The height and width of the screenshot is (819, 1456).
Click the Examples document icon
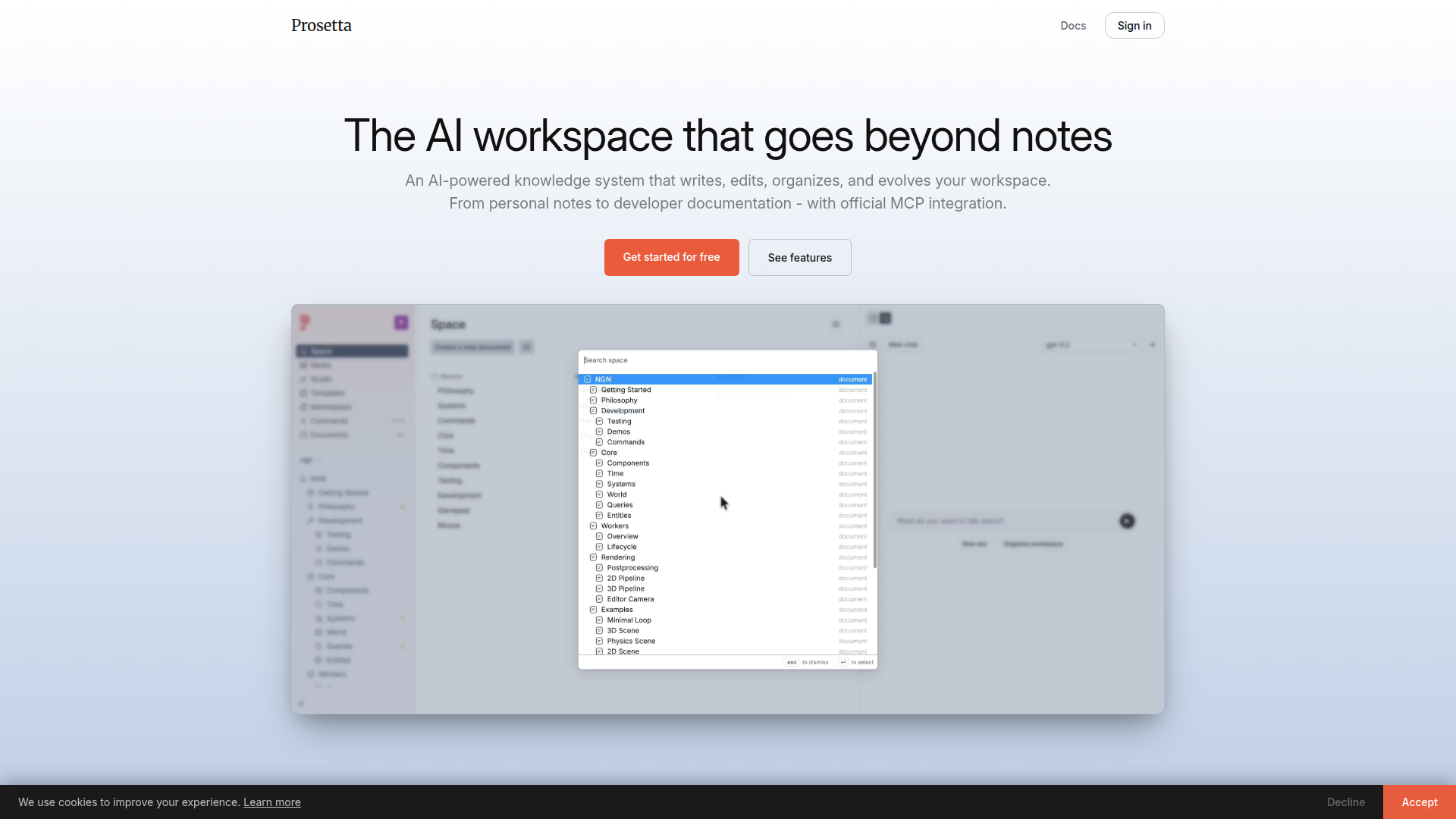coord(593,610)
